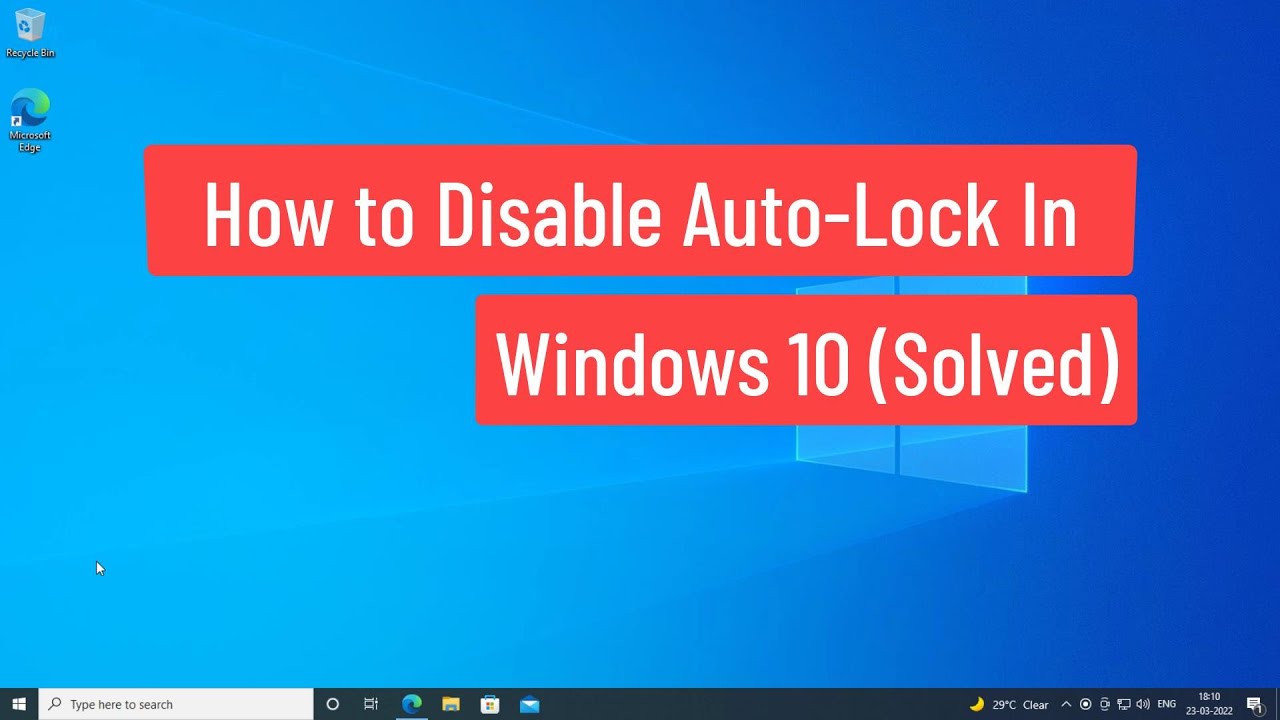Screen dimensions: 1280x720
Task: Expand the hidden system tray icons
Action: [x=1066, y=704]
